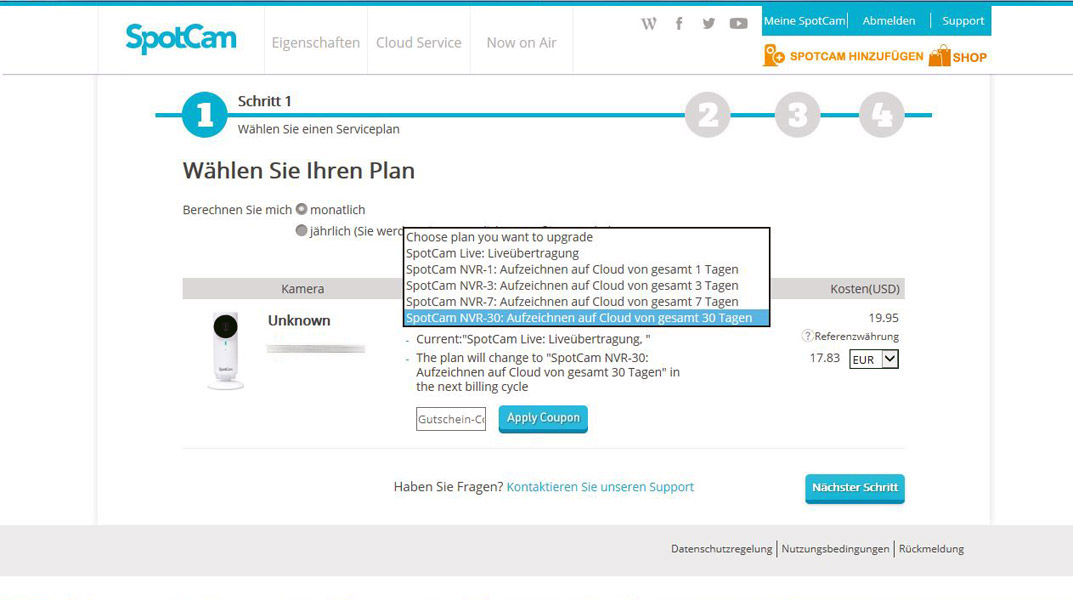
Task: Click the Referenzwährung label
Action: click(857, 336)
